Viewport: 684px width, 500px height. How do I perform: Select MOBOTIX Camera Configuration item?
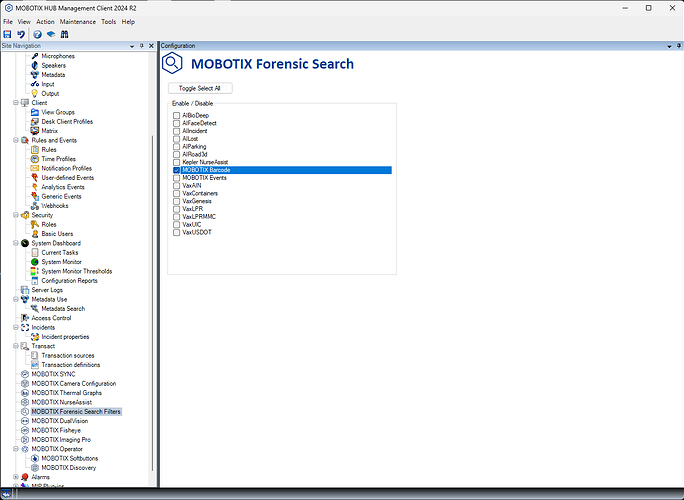(x=74, y=384)
